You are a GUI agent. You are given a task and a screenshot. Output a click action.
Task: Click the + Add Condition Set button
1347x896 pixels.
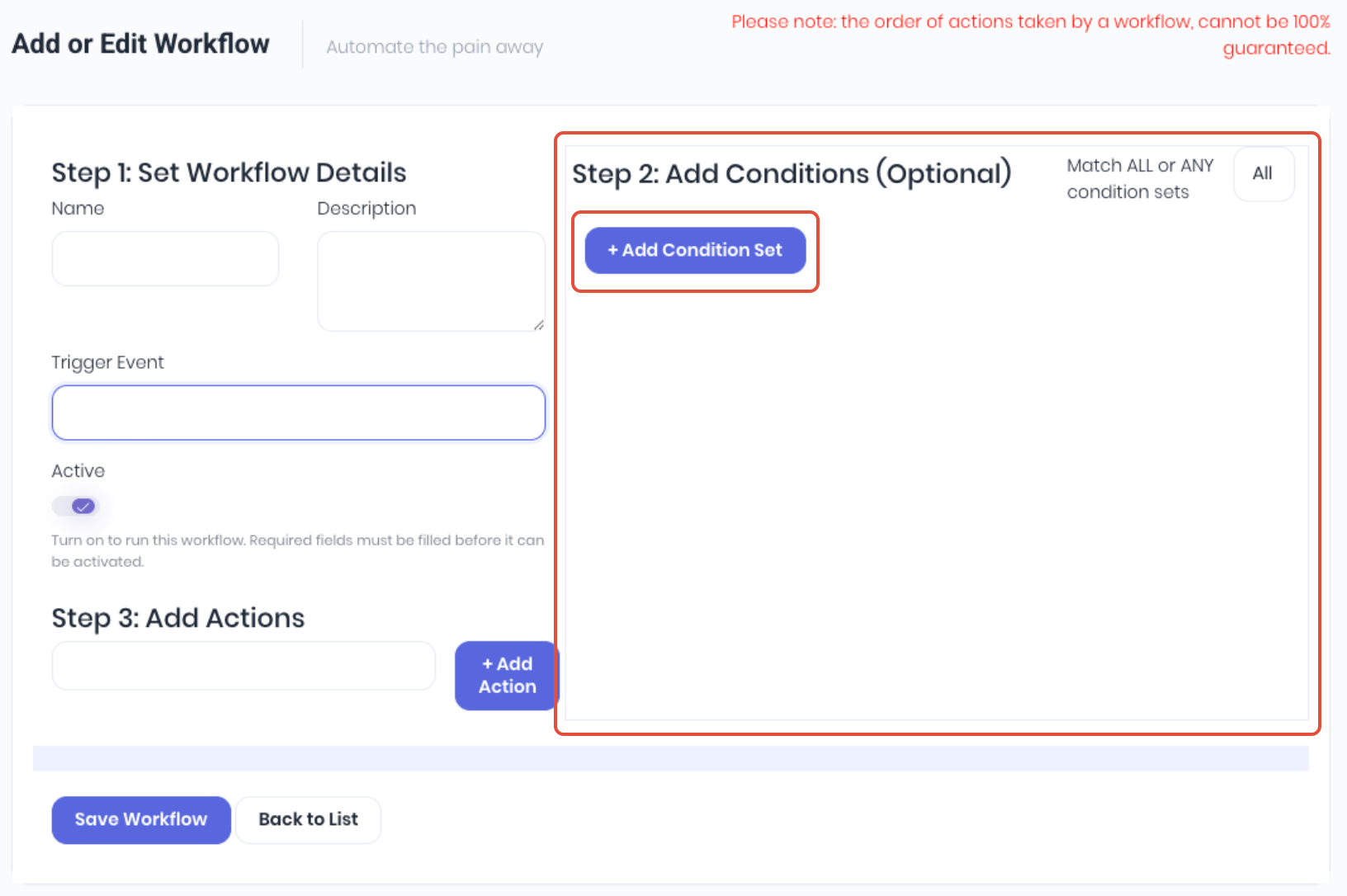[x=695, y=250]
